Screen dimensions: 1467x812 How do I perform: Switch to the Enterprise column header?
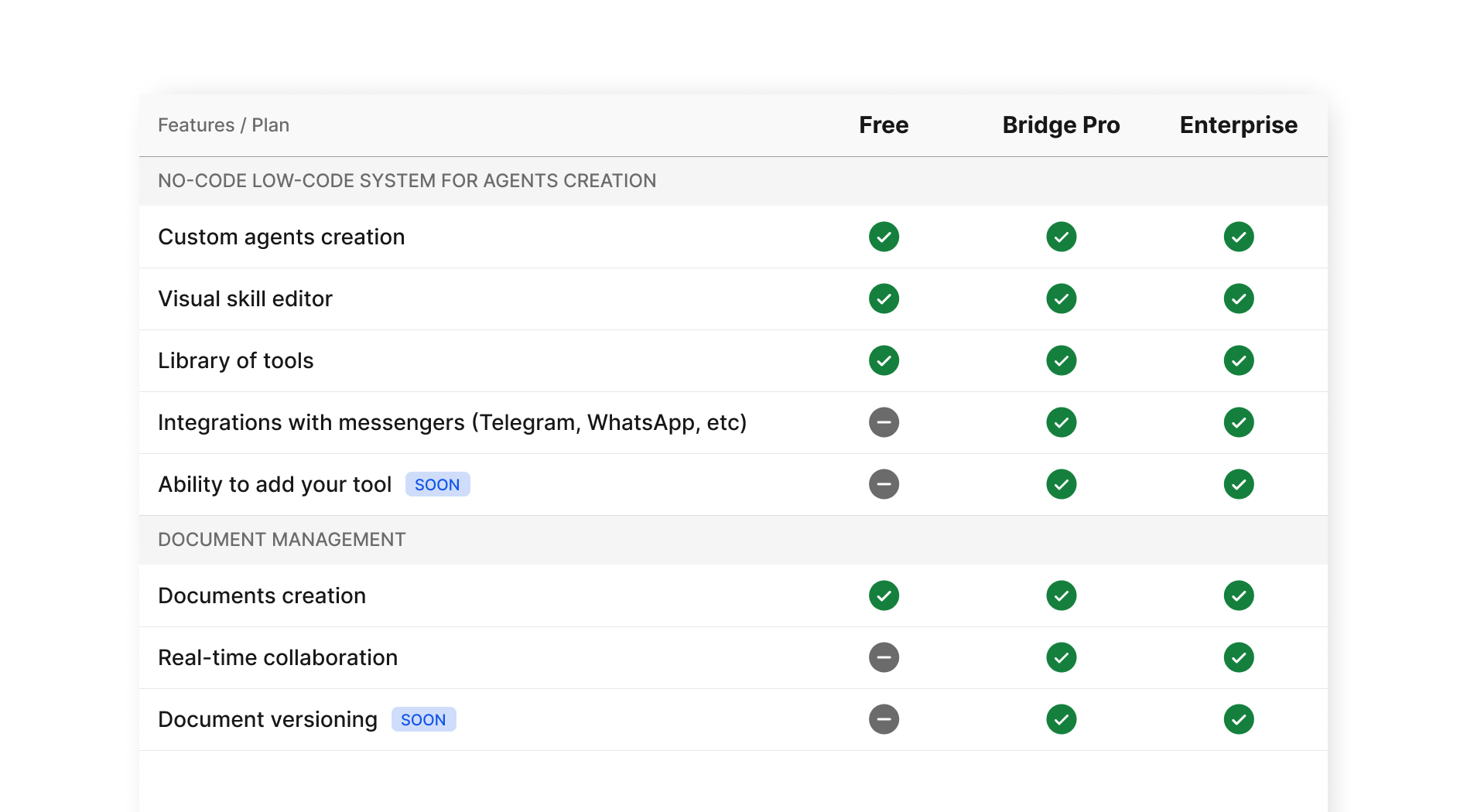pos(1238,125)
